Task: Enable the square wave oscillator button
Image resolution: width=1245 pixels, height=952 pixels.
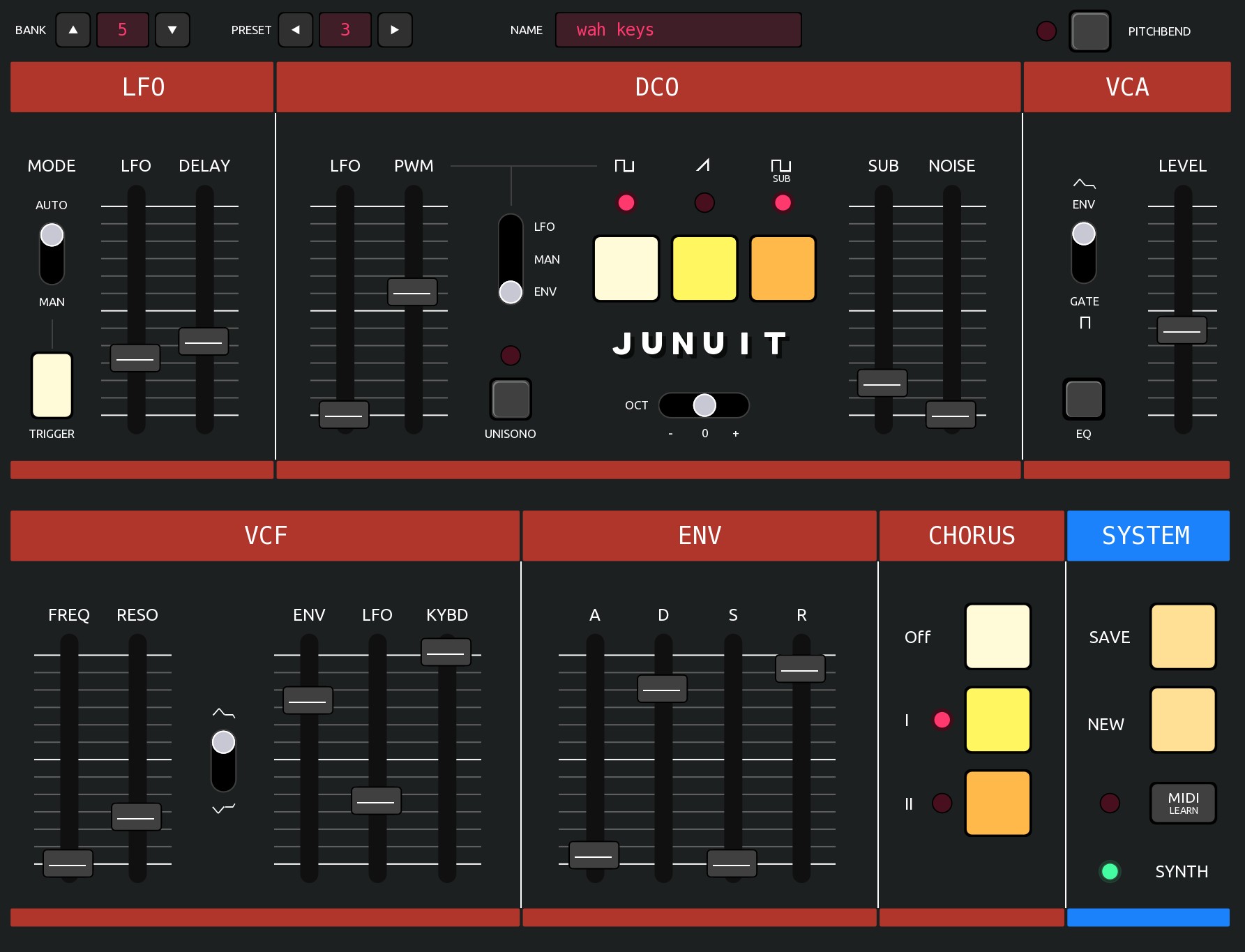Action: pos(626,269)
